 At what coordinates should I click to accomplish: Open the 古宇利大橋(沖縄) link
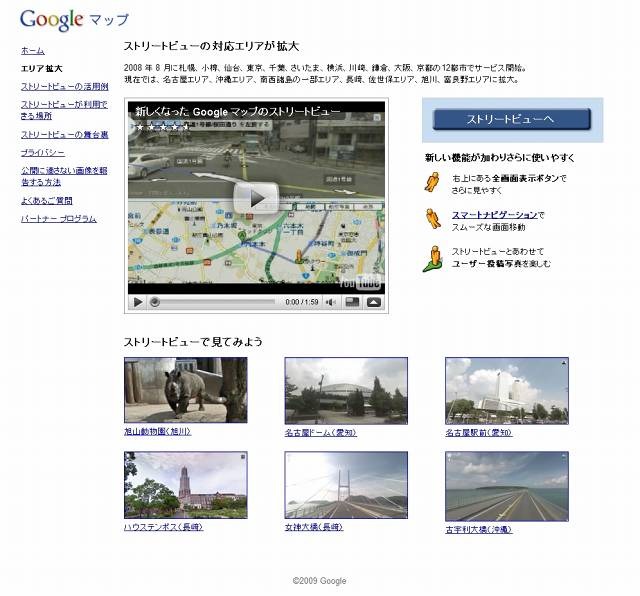pos(479,529)
